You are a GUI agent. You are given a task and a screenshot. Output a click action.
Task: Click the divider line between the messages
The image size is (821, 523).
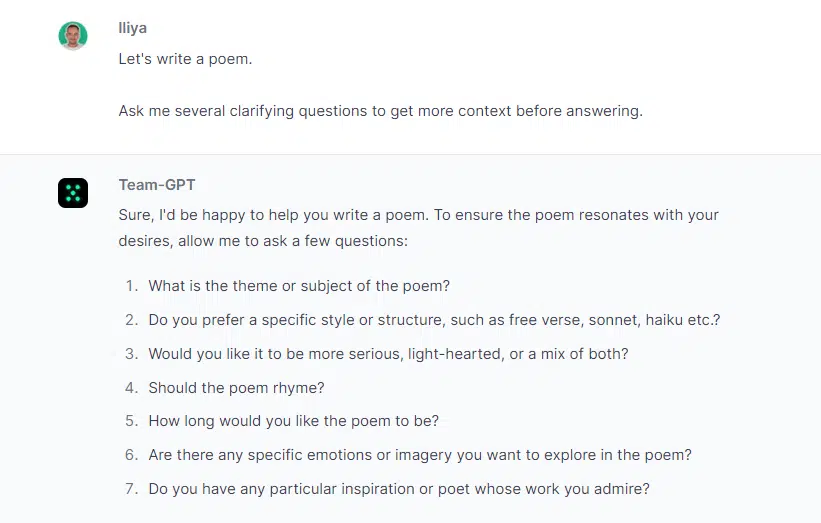click(410, 154)
